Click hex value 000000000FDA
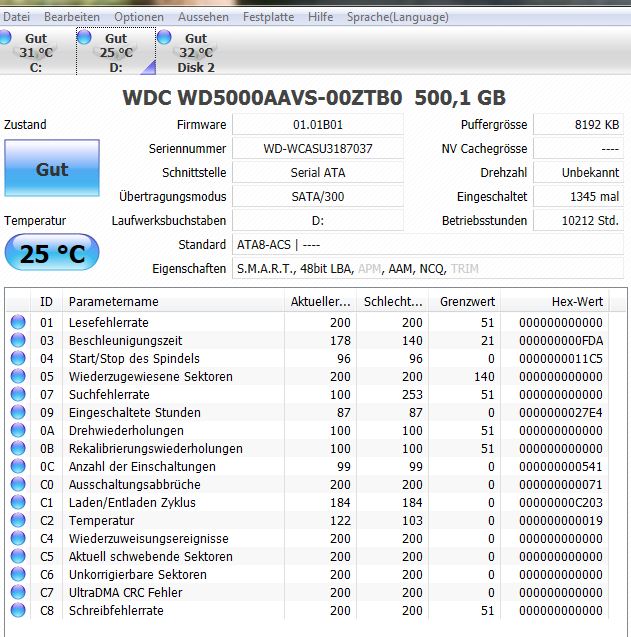Viewport: 631px width, 637px height. pyautogui.click(x=561, y=340)
